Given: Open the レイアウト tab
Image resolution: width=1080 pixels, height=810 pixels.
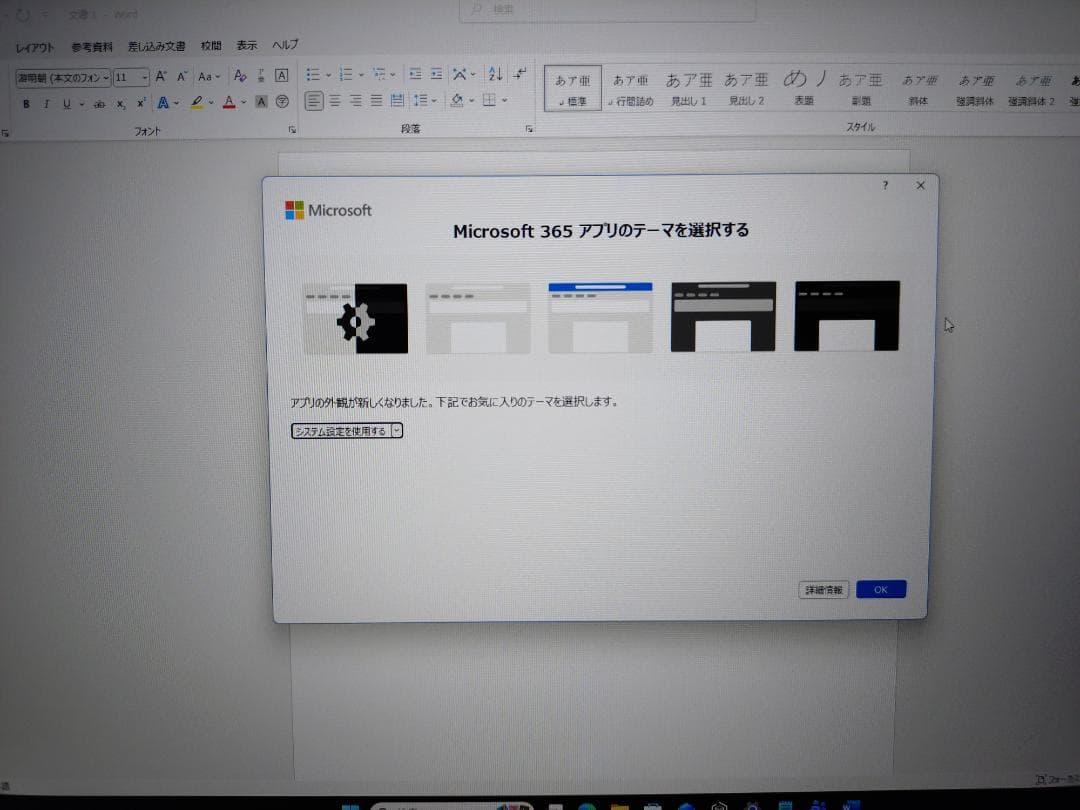Looking at the screenshot, I should click(x=34, y=48).
